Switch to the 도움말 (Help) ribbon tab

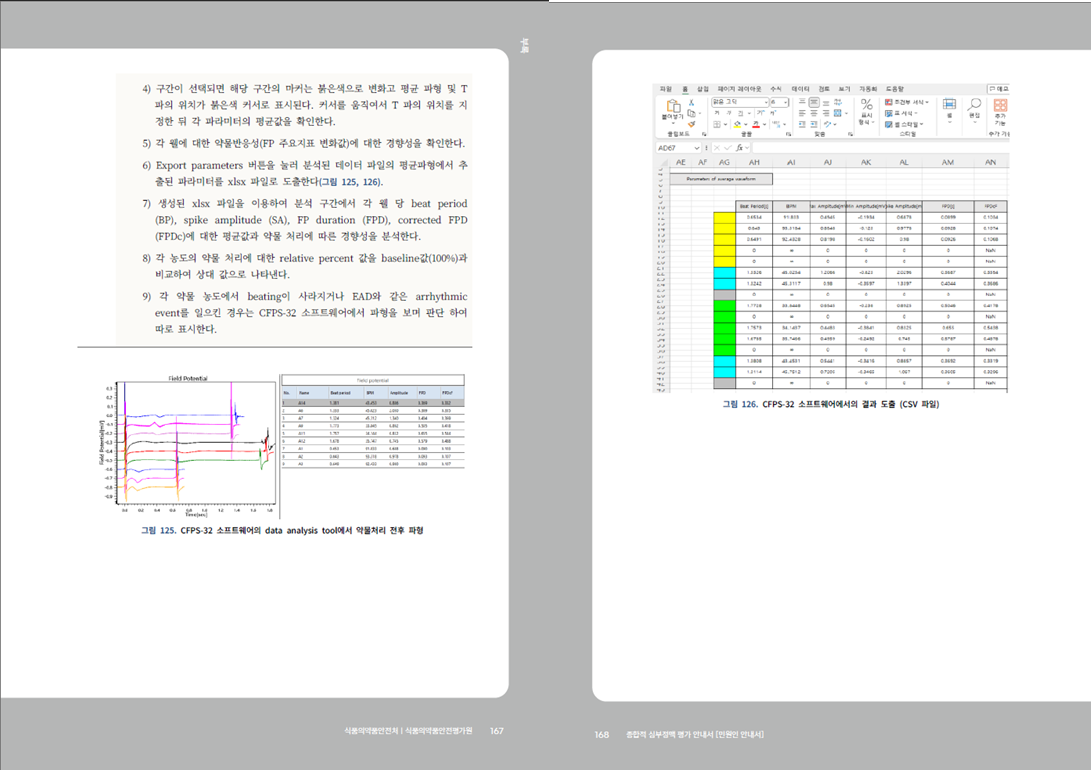coord(895,89)
